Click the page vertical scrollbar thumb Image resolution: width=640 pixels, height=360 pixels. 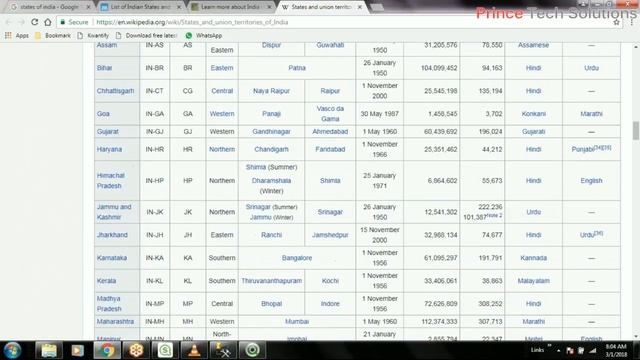click(x=636, y=130)
